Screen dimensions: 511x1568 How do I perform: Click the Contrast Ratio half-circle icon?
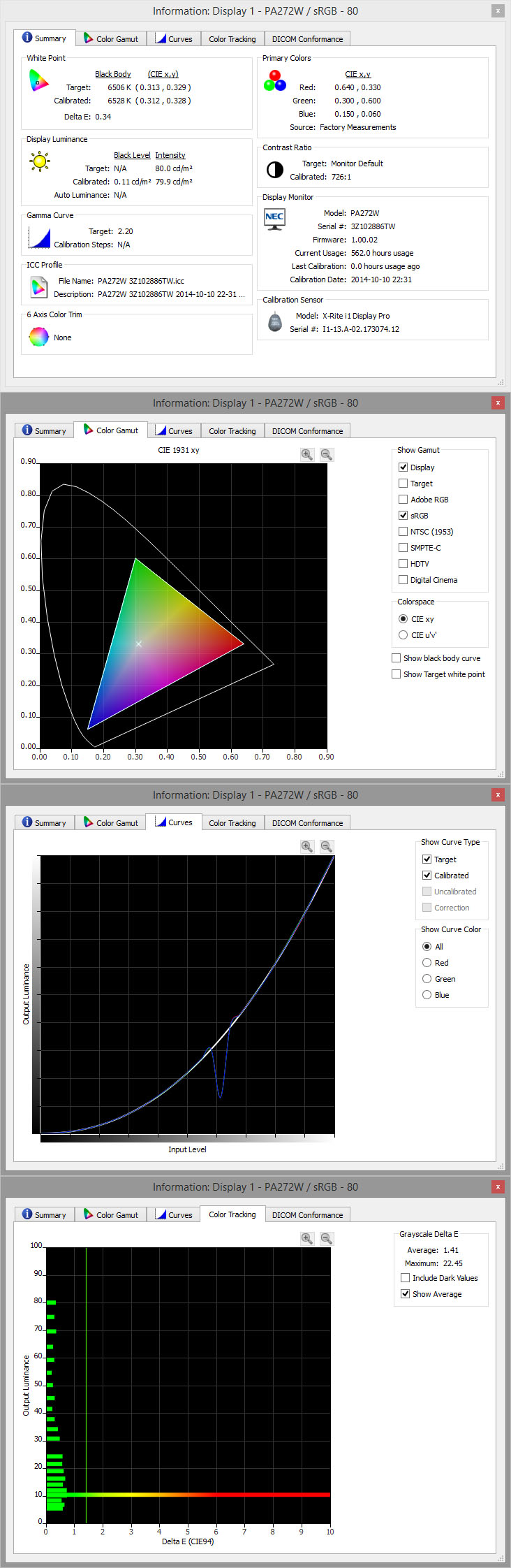275,170
